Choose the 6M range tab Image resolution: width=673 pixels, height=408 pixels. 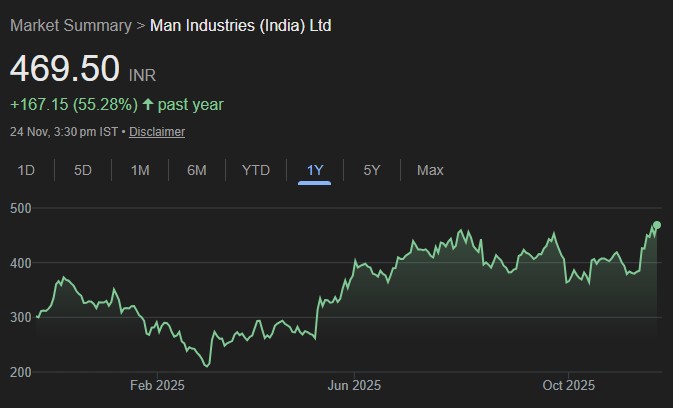(x=197, y=170)
